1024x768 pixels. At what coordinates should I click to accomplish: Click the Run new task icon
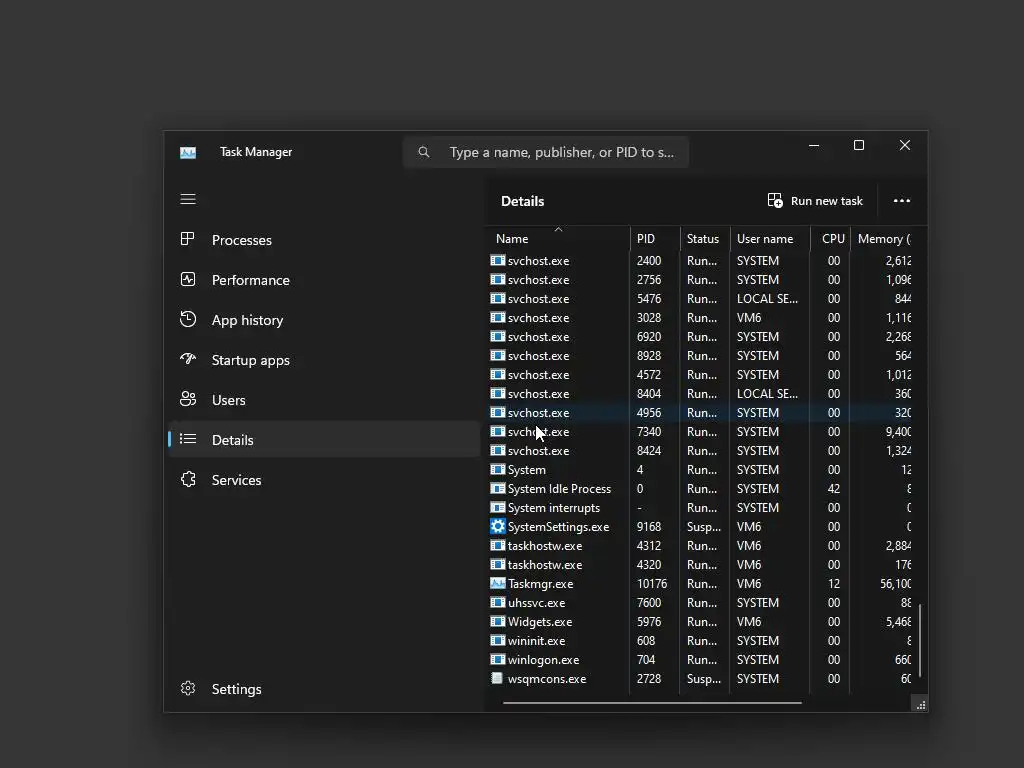tap(775, 200)
